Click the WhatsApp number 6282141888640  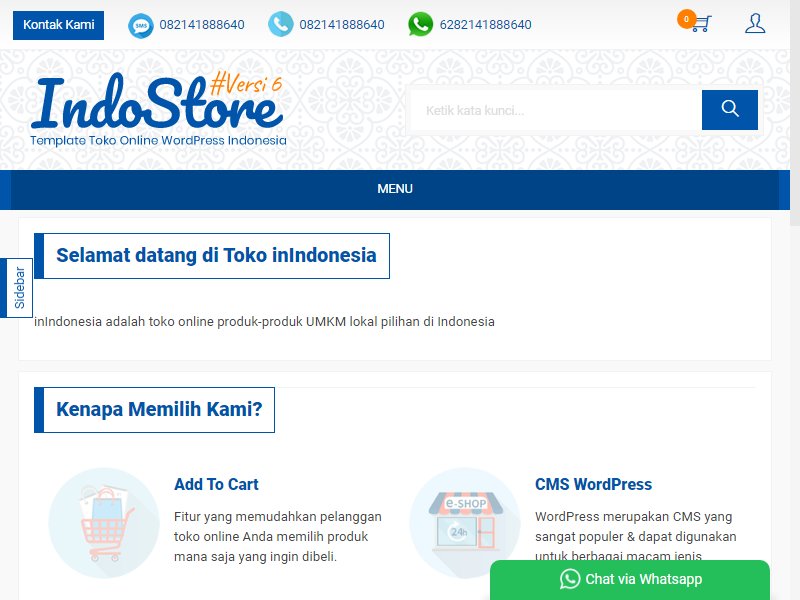click(485, 24)
